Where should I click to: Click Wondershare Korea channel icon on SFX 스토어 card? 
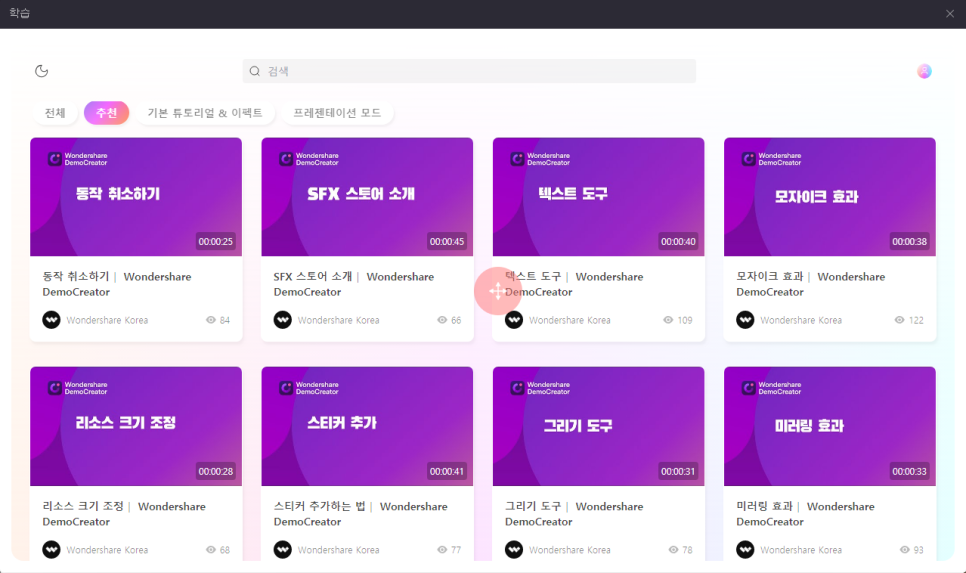click(283, 320)
